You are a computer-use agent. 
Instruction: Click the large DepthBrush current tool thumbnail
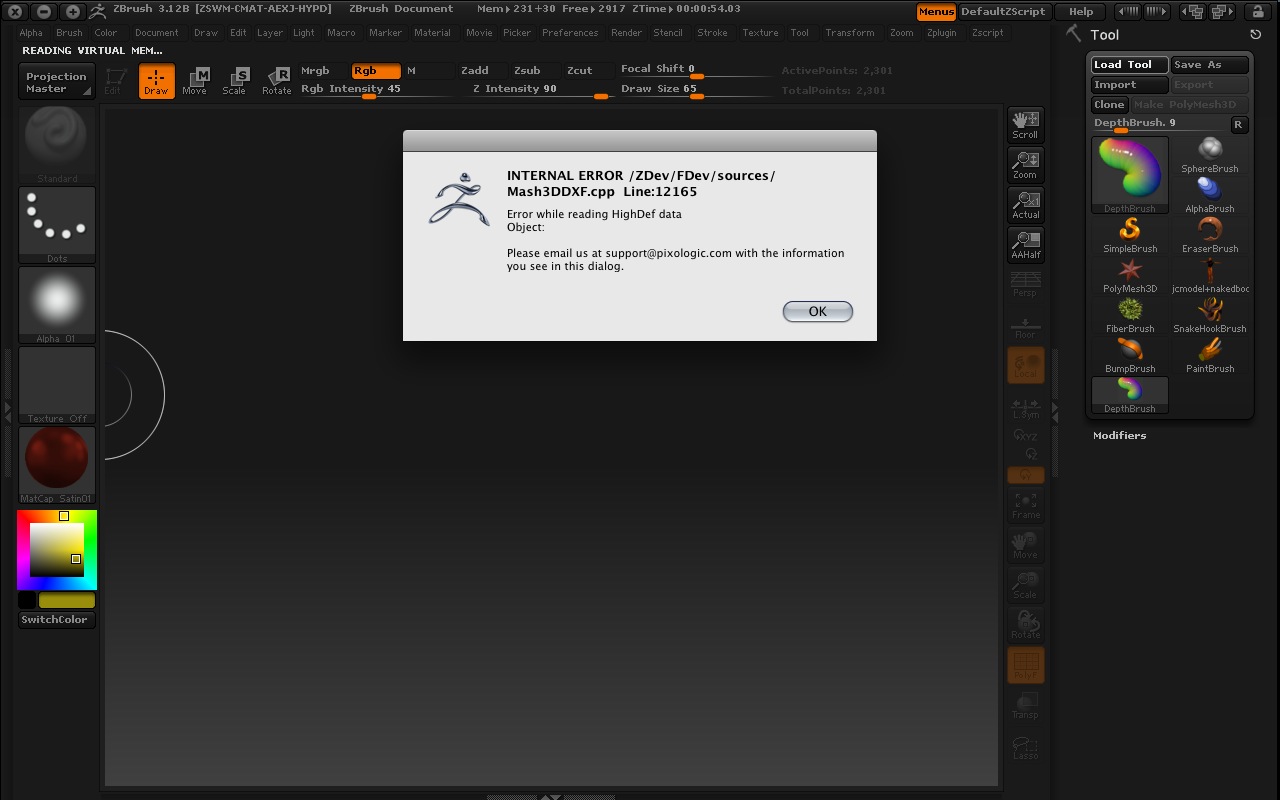[1130, 175]
